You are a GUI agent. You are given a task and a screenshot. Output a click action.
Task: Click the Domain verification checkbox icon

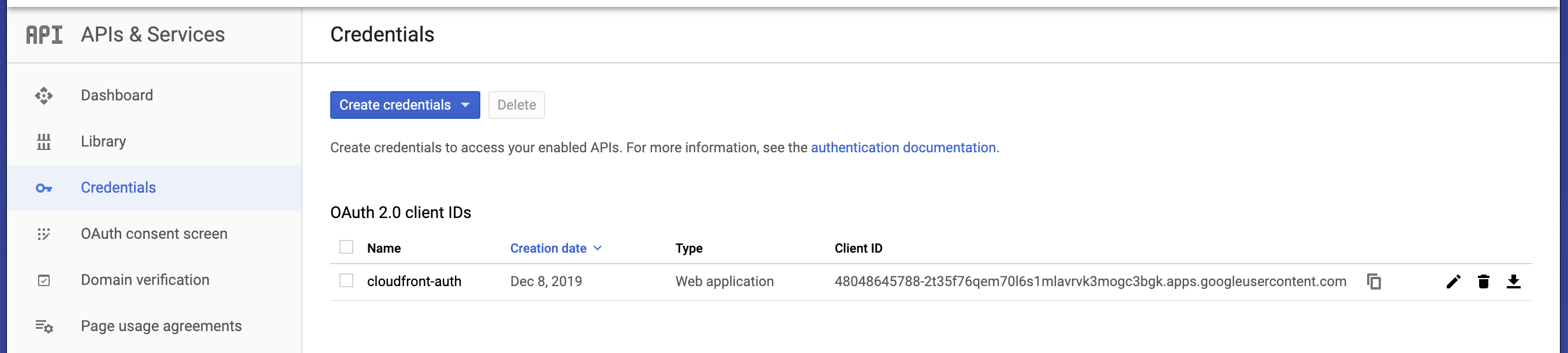pos(44,280)
